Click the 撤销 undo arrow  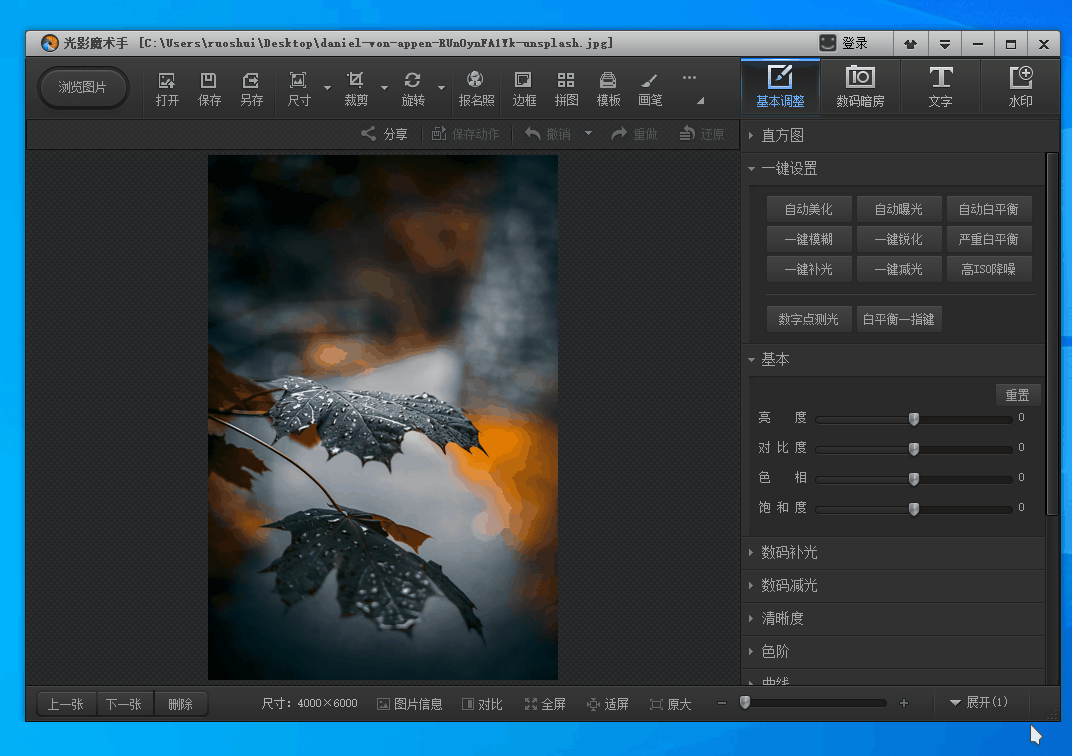point(533,134)
